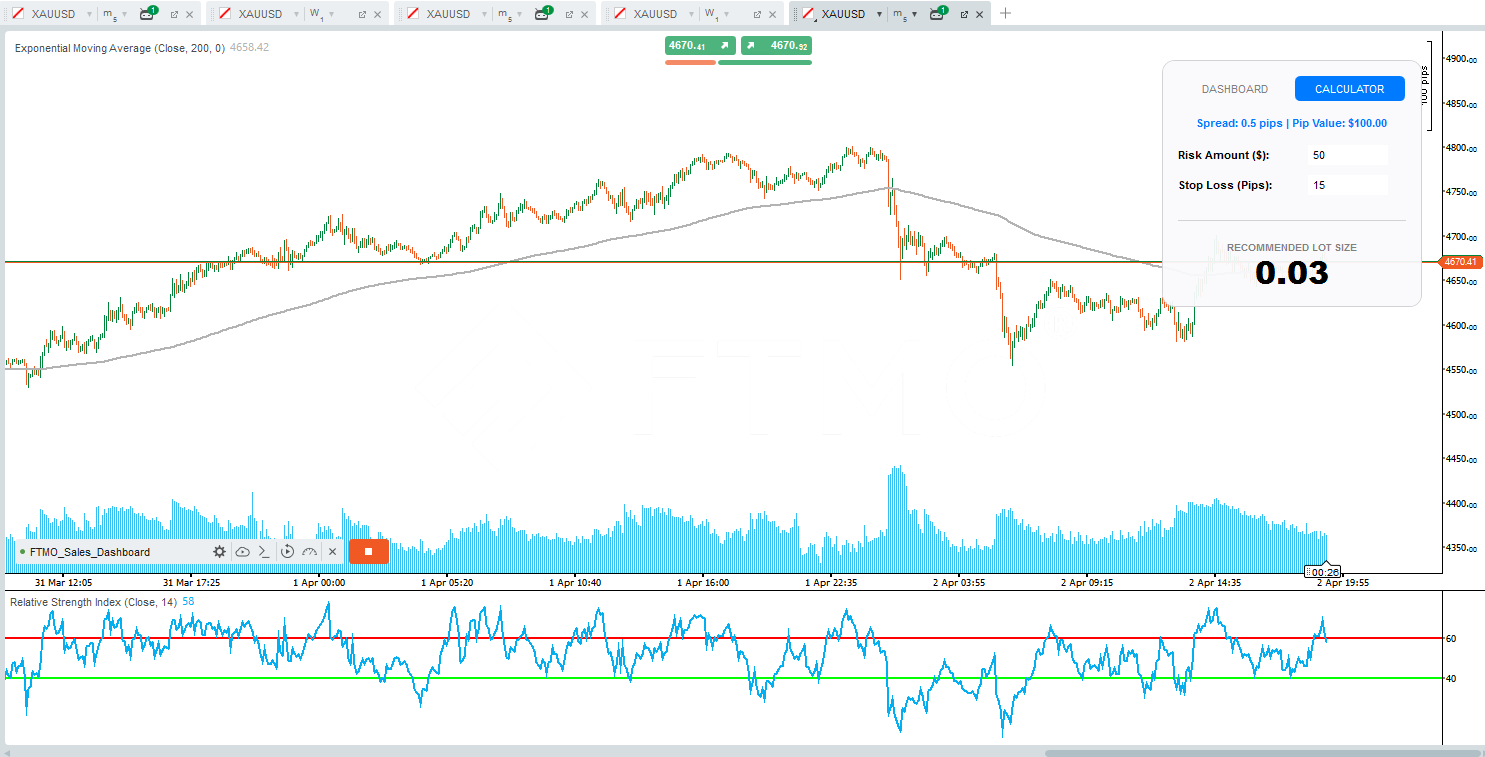
Task: Click the robot icon on active XAUUSD tab
Action: 939,14
